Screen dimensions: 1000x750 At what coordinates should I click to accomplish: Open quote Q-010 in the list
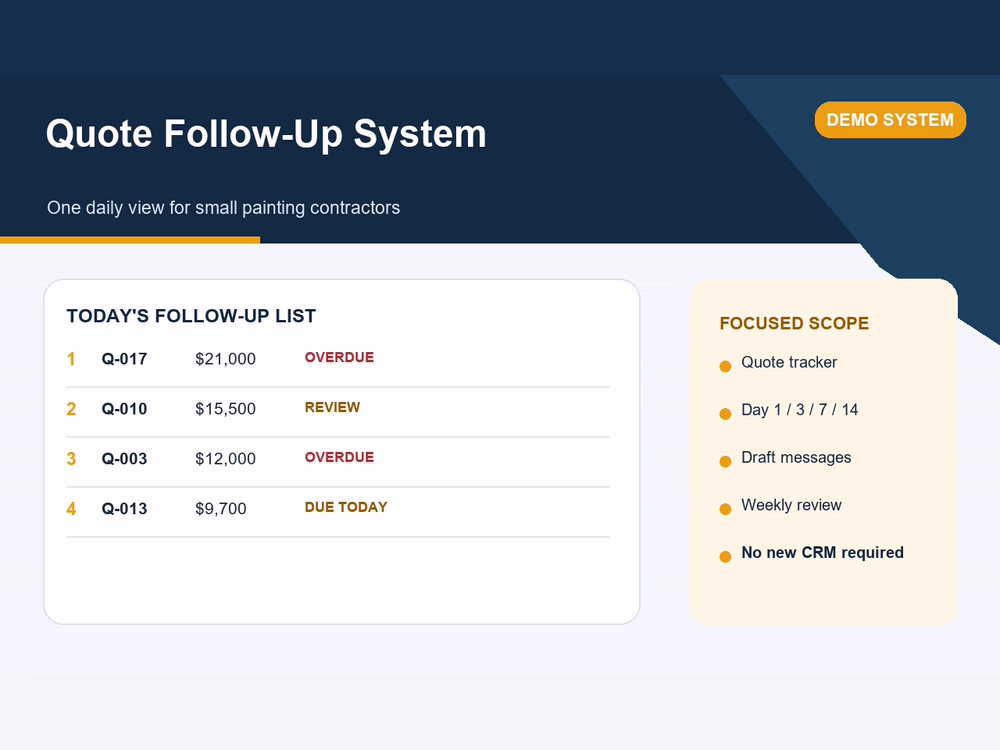[124, 409]
